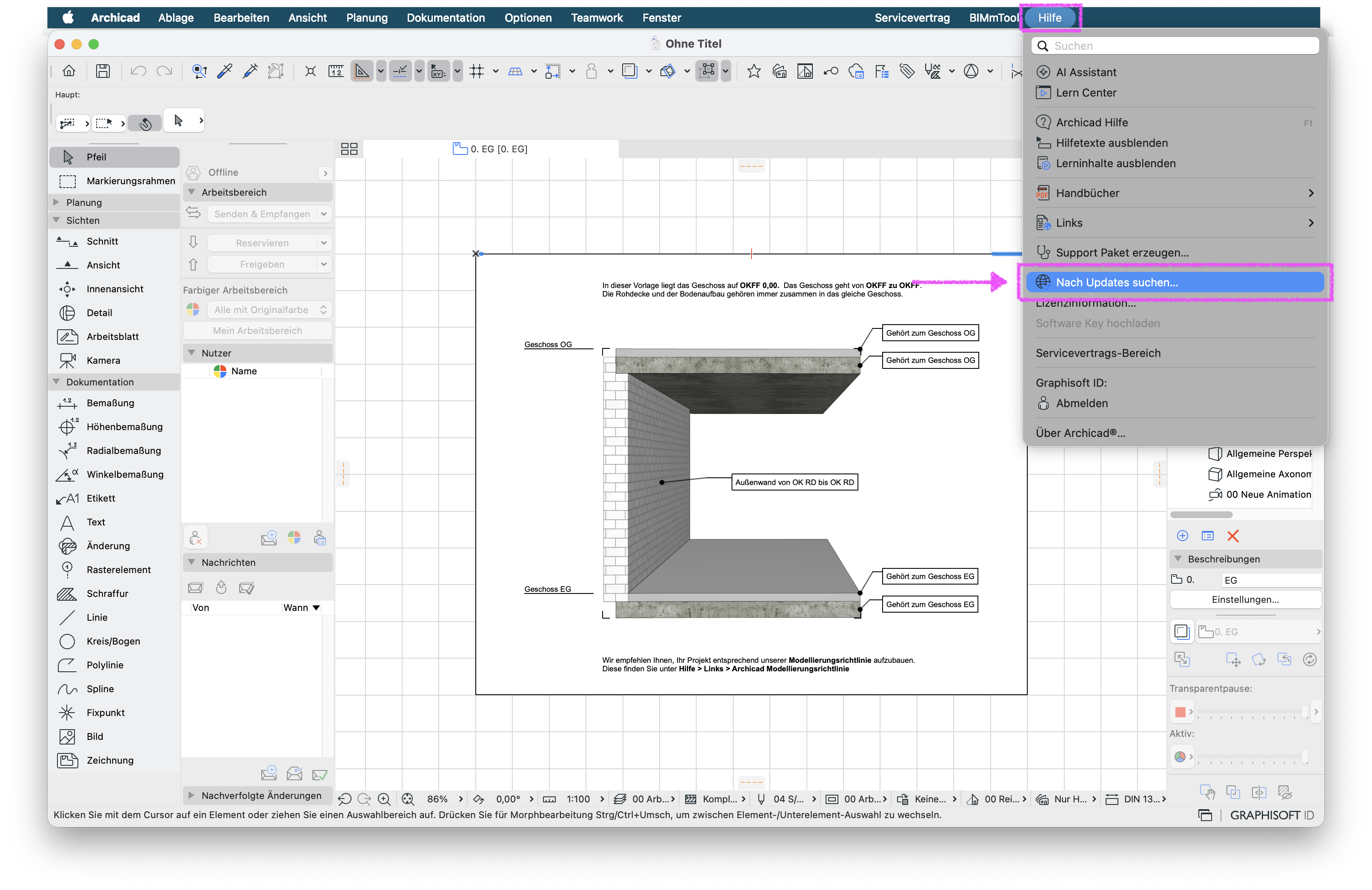Click the Redo arrow icon

tap(164, 71)
